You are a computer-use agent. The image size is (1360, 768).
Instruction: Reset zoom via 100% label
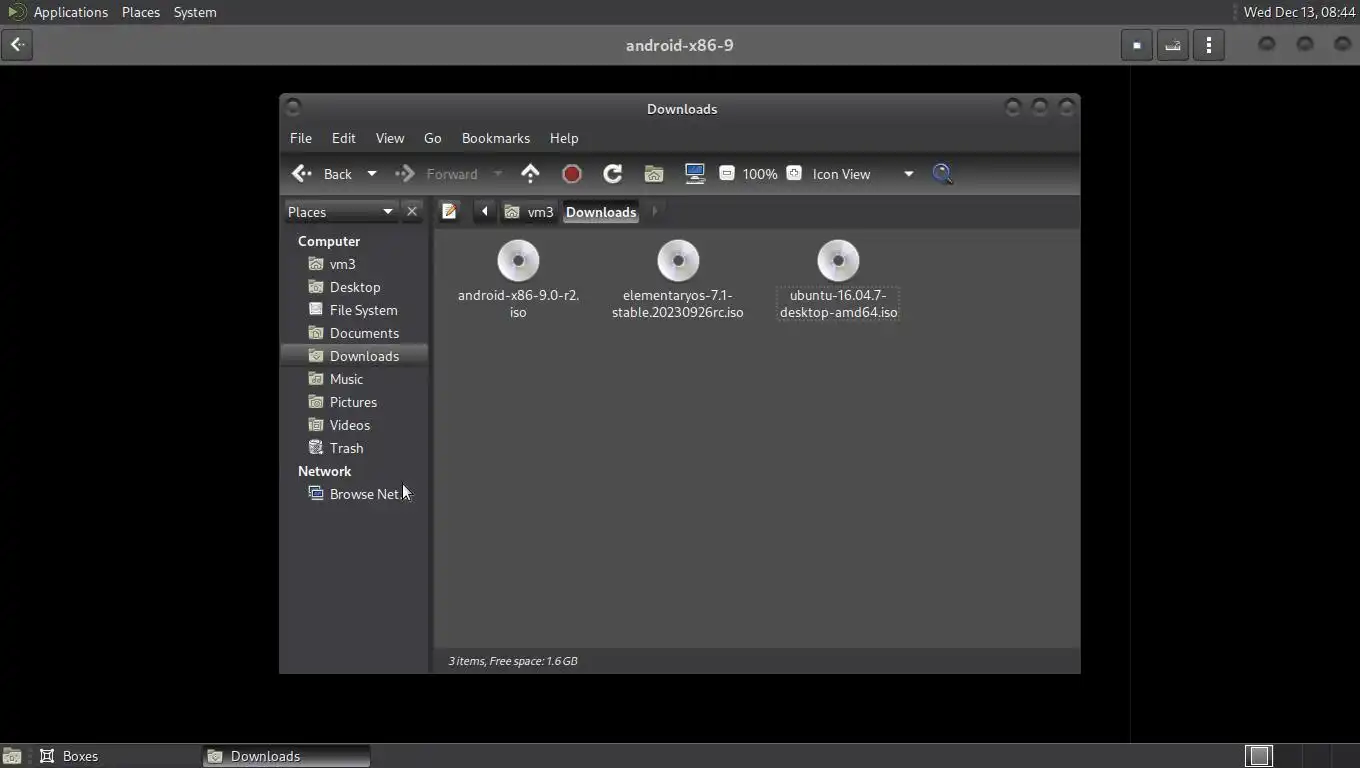pos(760,174)
